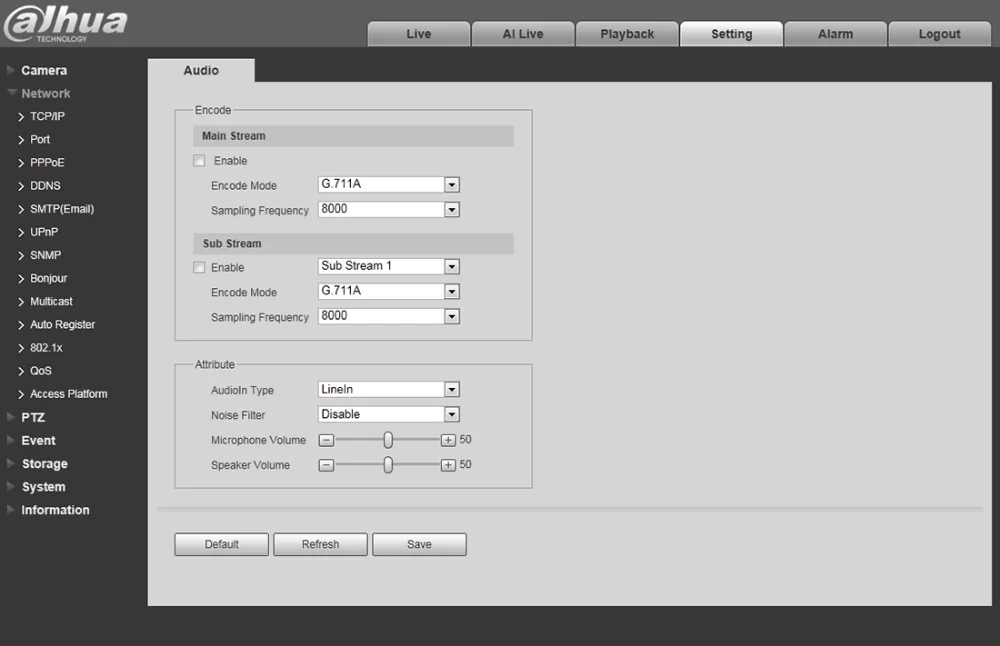Click the Refresh button
The image size is (1000, 646).
pyautogui.click(x=320, y=545)
